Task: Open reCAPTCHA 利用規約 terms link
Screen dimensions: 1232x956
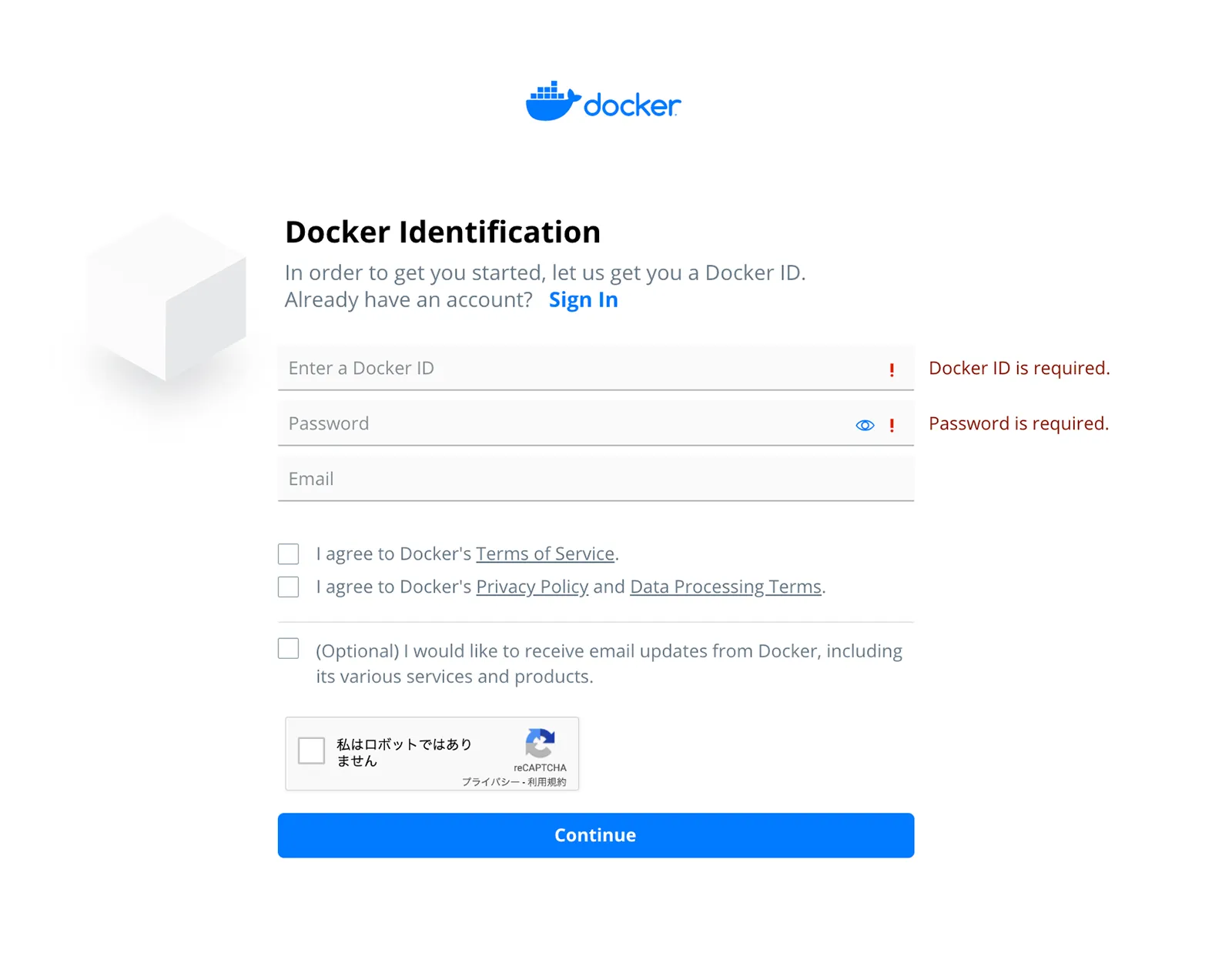Action: click(x=547, y=782)
